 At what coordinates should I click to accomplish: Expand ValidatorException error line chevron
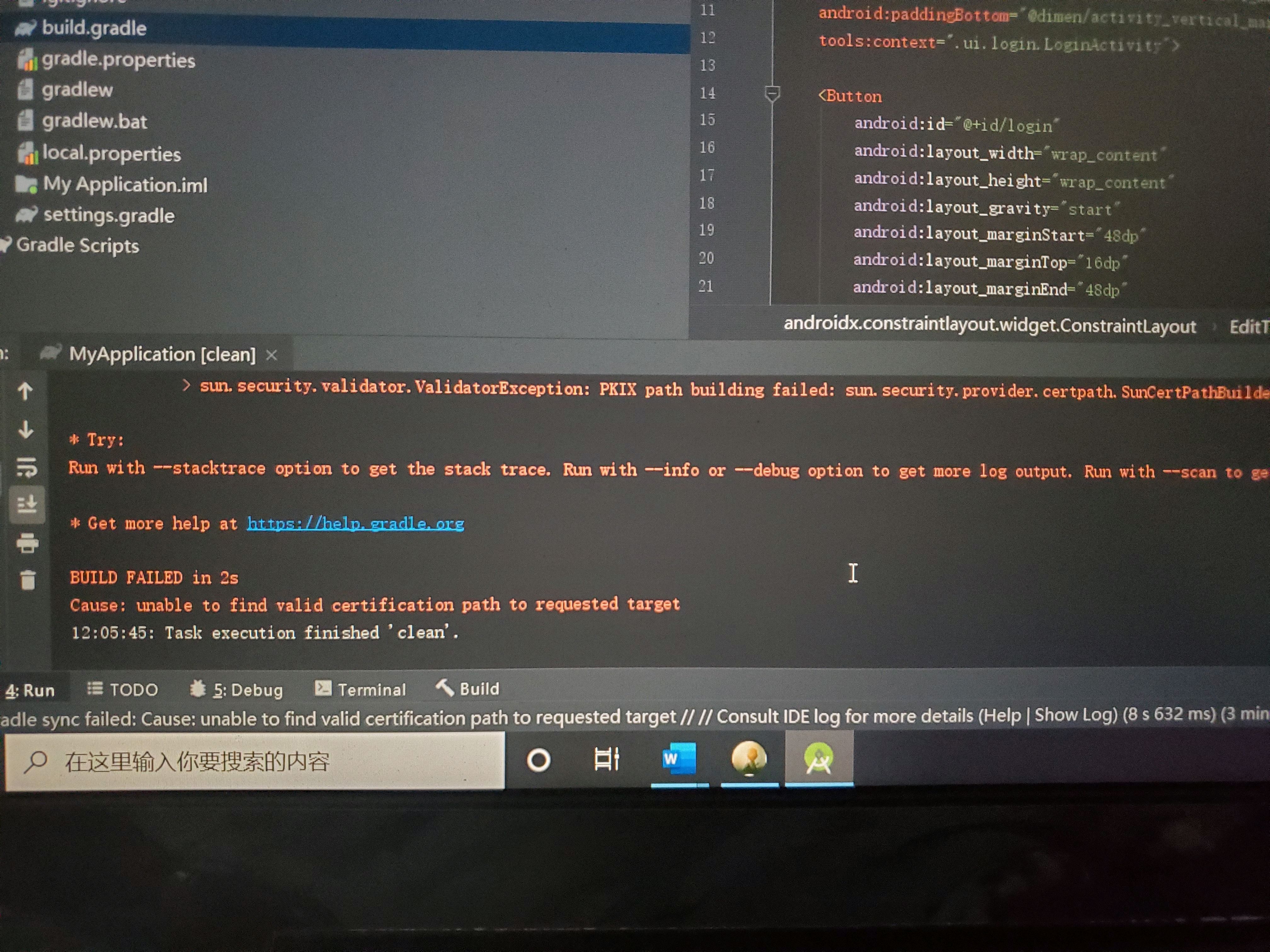point(186,385)
